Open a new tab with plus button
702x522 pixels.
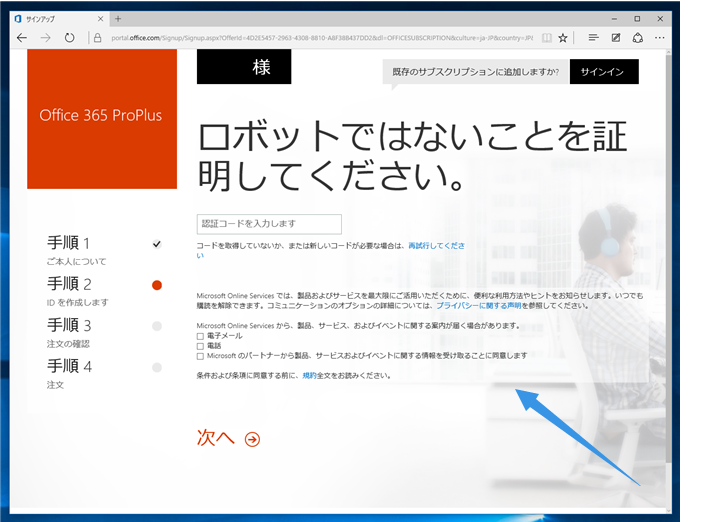pos(118,19)
